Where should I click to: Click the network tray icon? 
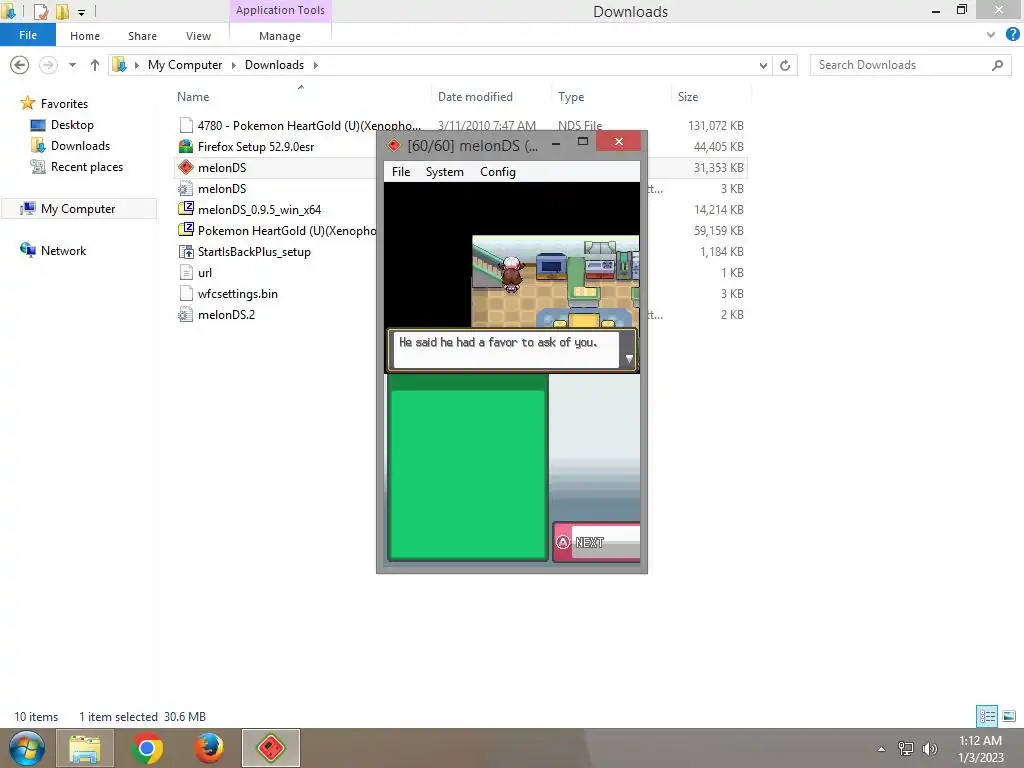click(x=906, y=748)
